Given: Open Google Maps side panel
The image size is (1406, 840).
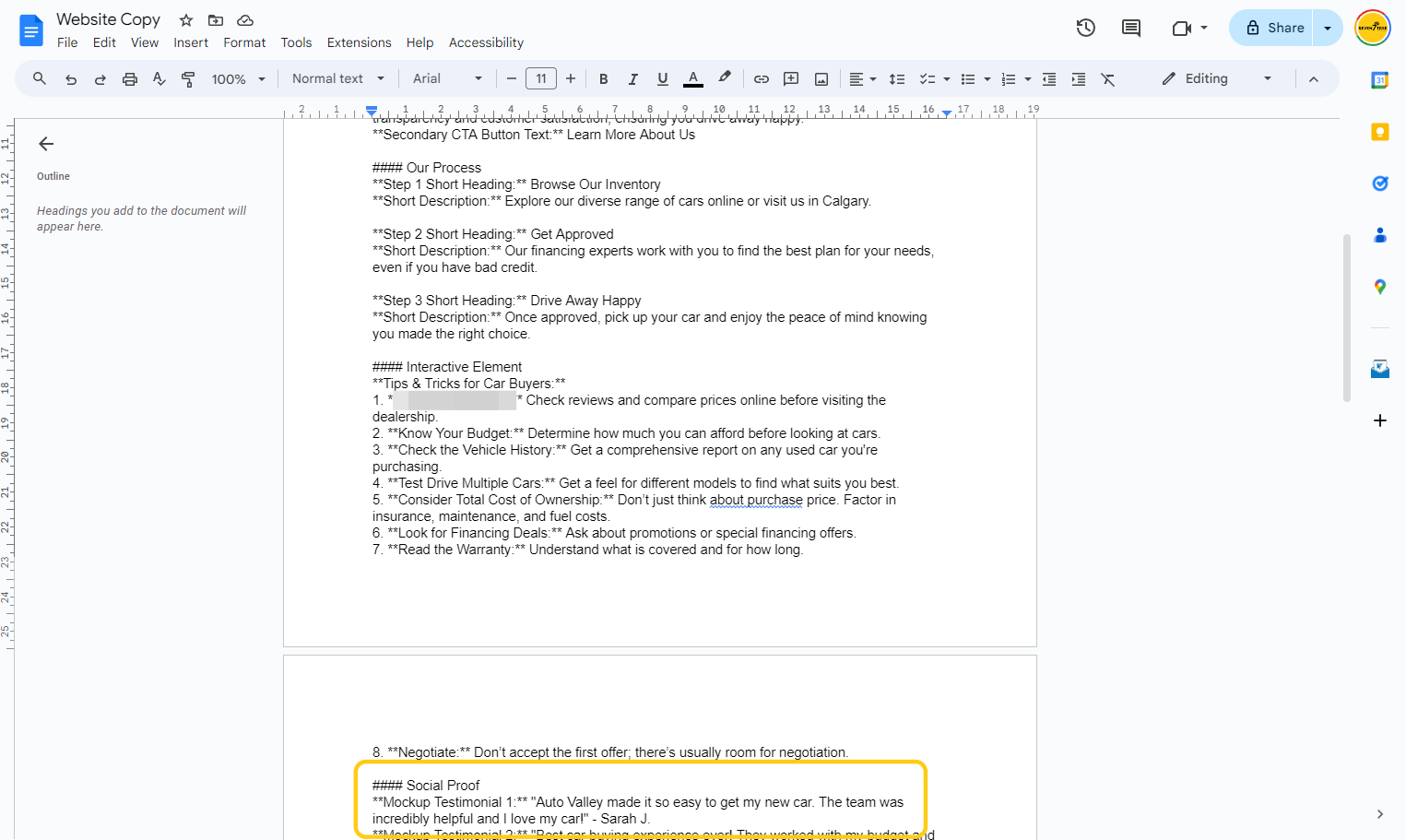Looking at the screenshot, I should tap(1380, 287).
